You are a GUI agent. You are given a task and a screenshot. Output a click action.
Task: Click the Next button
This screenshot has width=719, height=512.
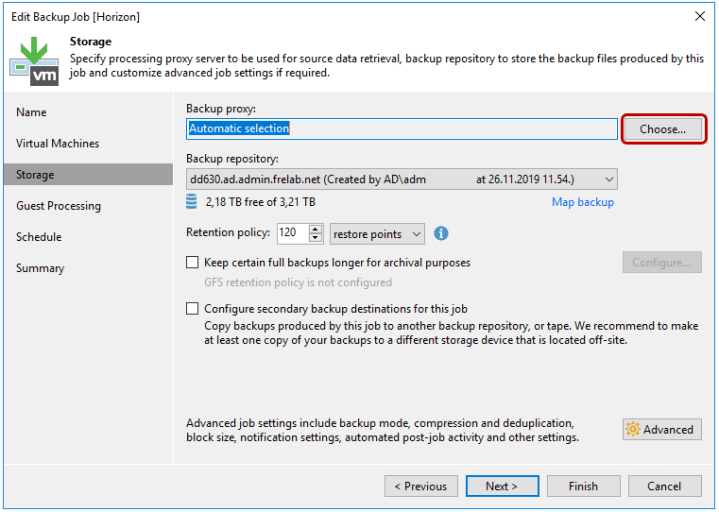click(501, 486)
